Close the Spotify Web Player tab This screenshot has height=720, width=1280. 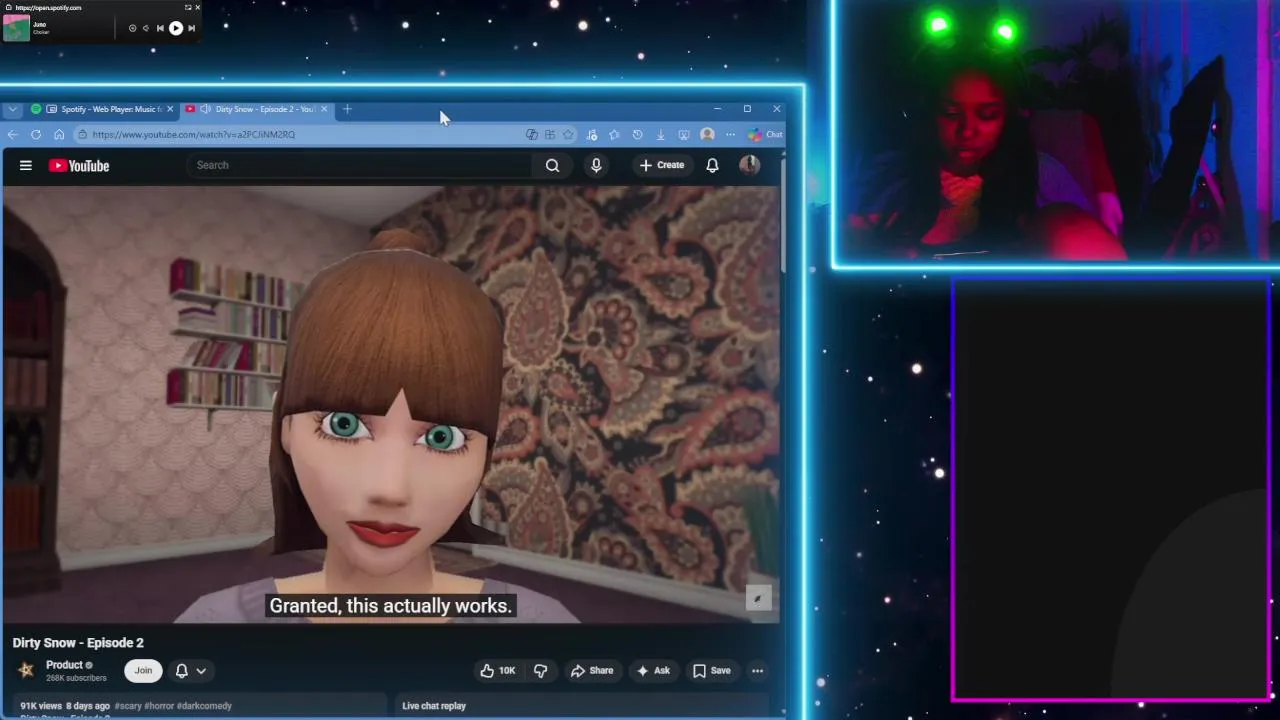(170, 109)
